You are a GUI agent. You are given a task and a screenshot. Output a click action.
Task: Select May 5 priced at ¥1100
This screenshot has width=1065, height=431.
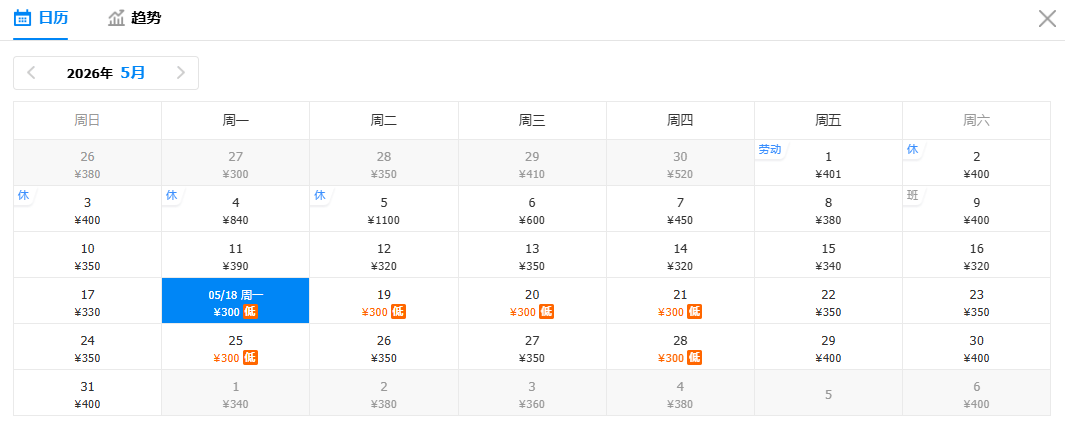click(384, 209)
